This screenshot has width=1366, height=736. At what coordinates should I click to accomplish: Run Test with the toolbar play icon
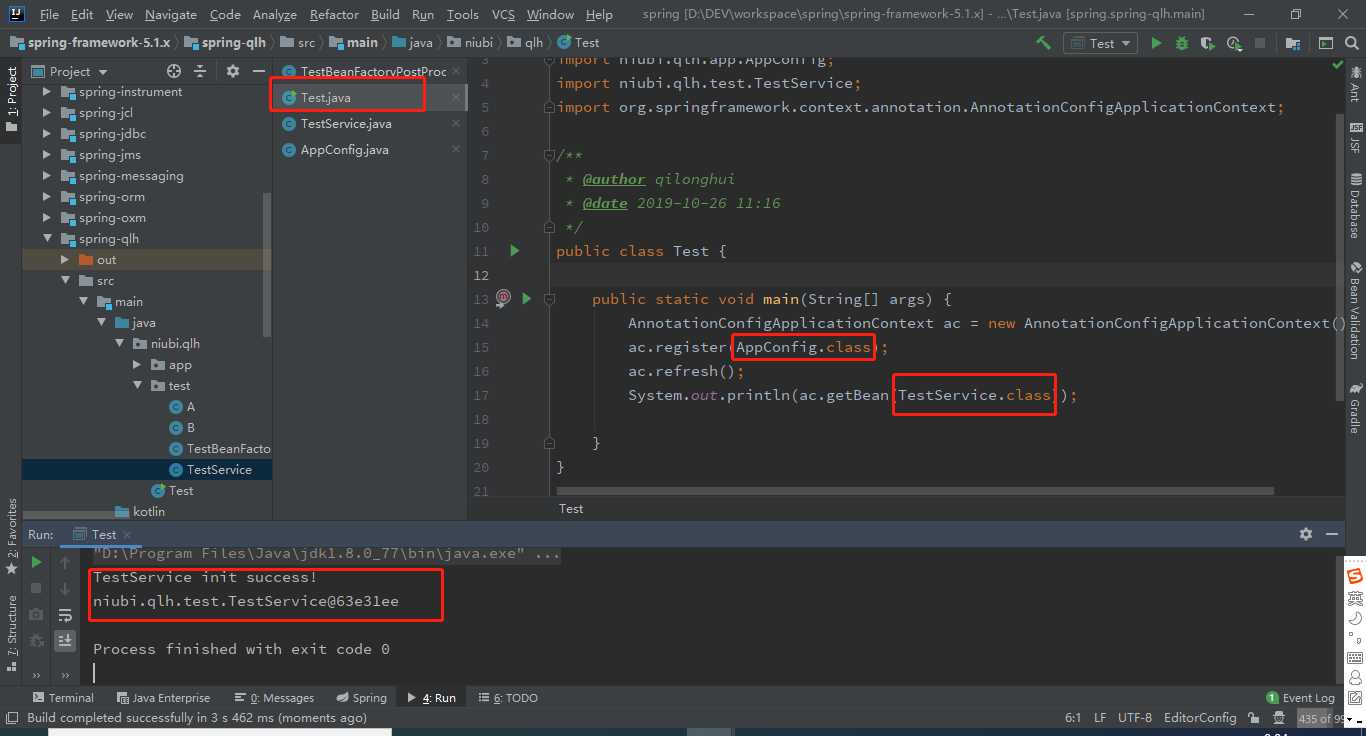coord(1156,43)
